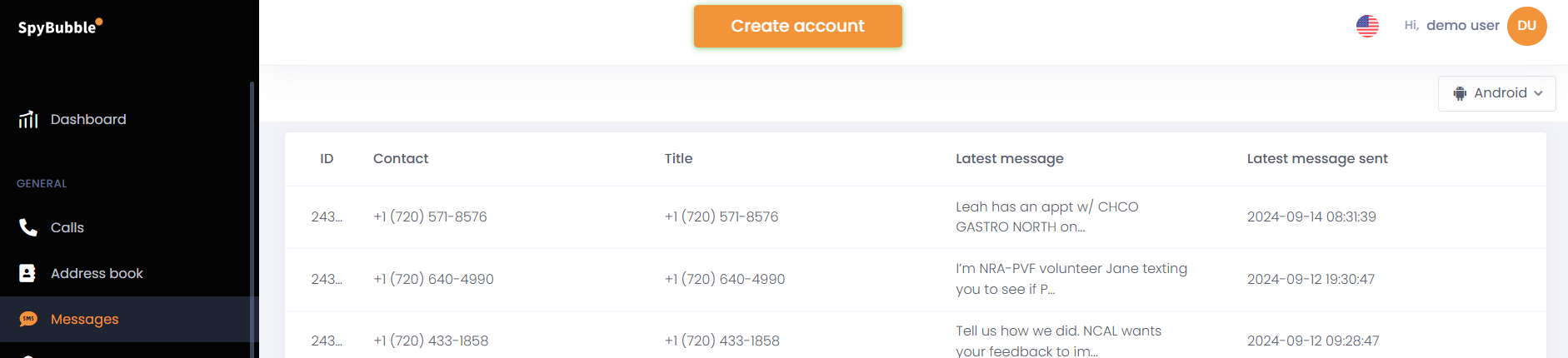Click the +1 (720) 433-1858 contact

(x=431, y=341)
